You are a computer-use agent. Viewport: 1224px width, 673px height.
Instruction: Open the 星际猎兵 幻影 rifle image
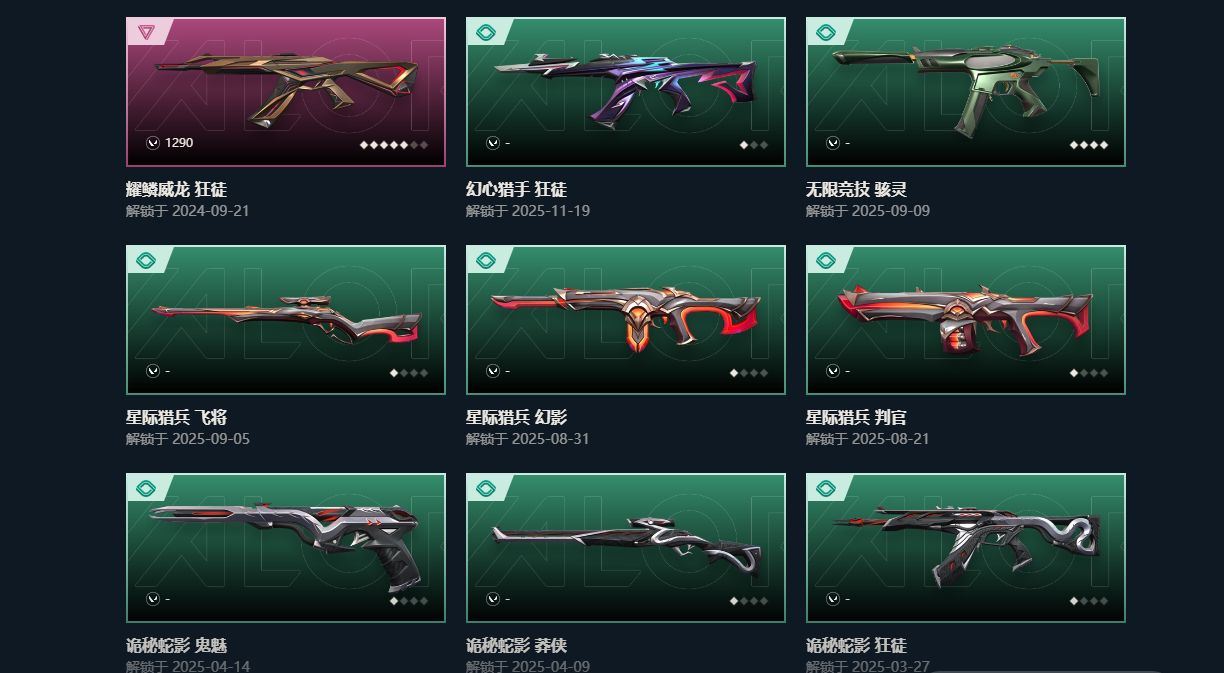(x=626, y=319)
